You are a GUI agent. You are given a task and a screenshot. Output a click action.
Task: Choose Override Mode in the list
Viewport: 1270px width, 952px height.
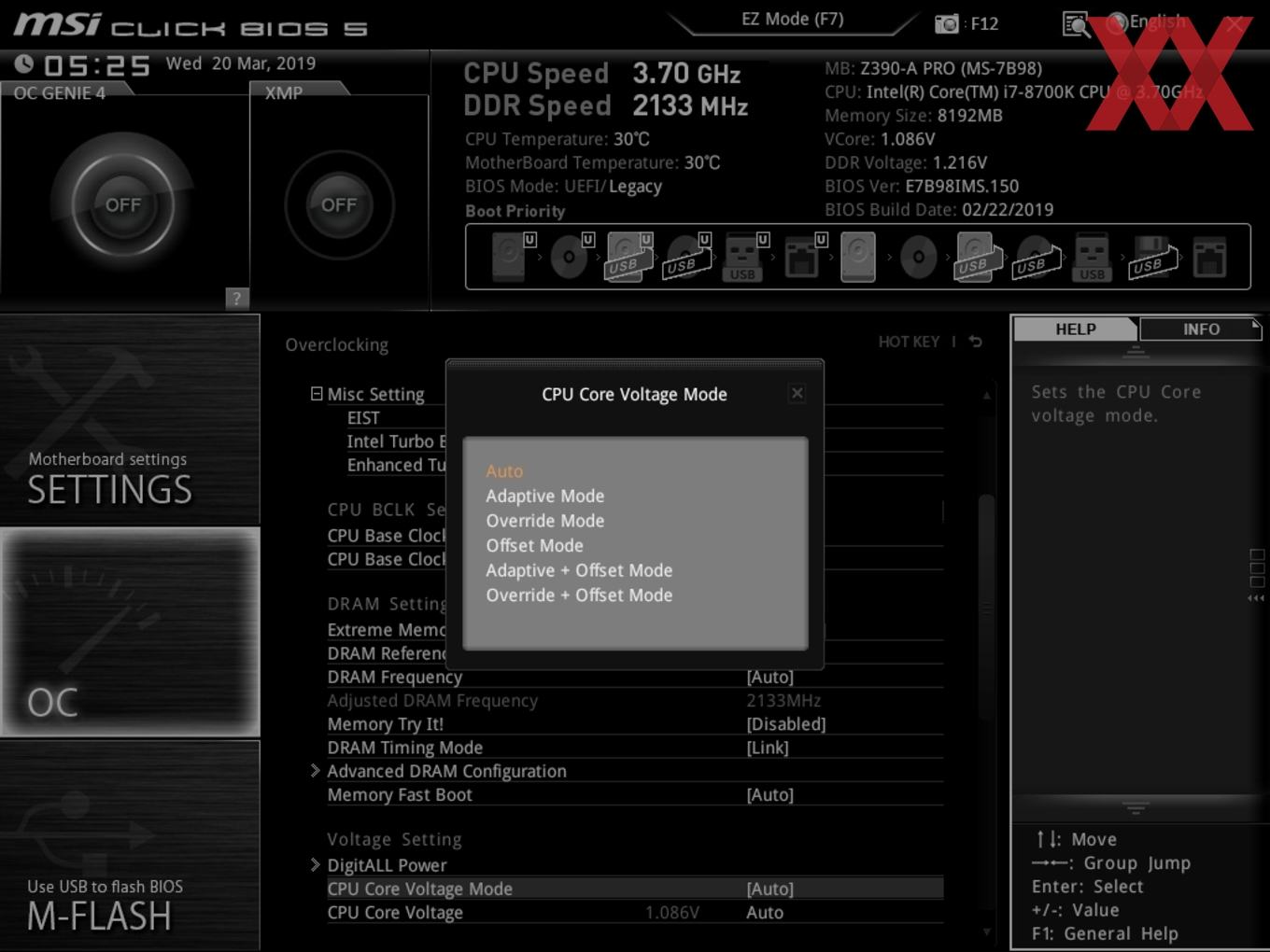(545, 521)
